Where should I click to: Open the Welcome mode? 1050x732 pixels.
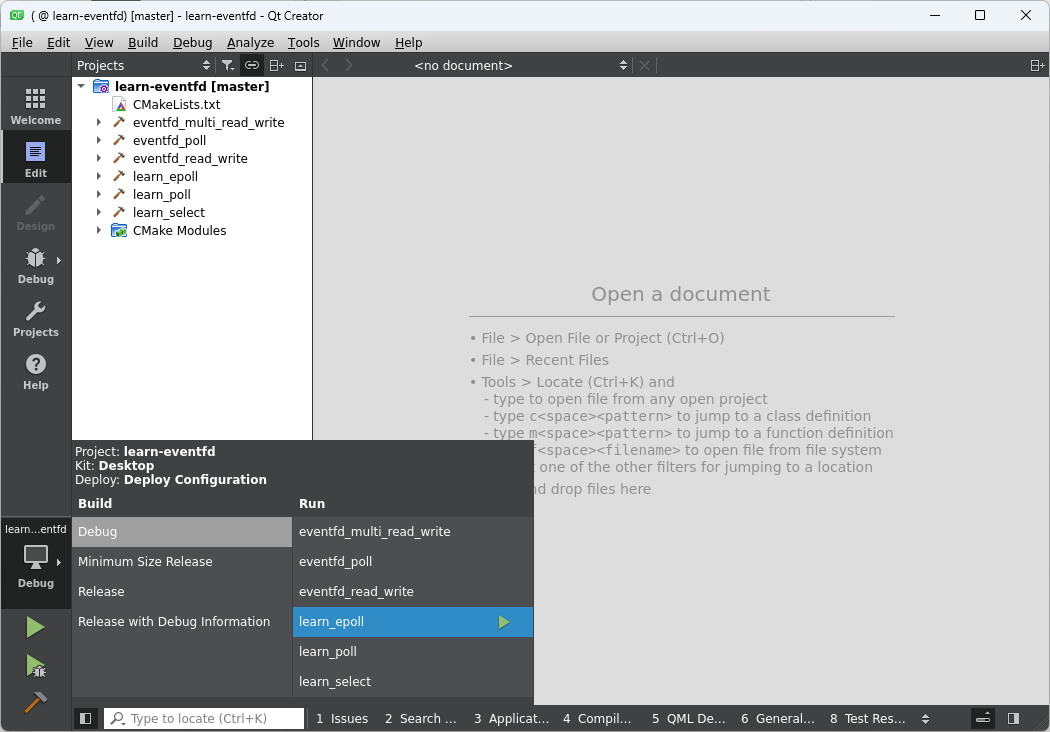click(x=35, y=106)
